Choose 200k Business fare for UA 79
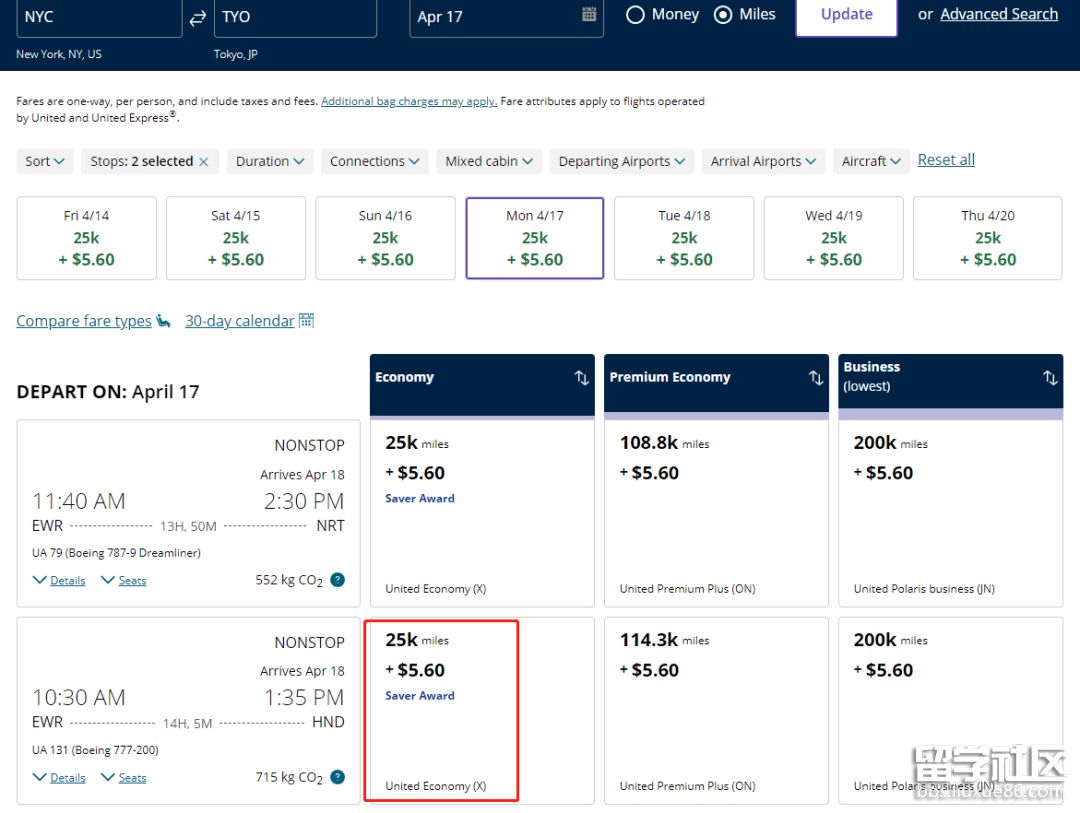Viewport: 1080px width, 813px height. point(951,513)
